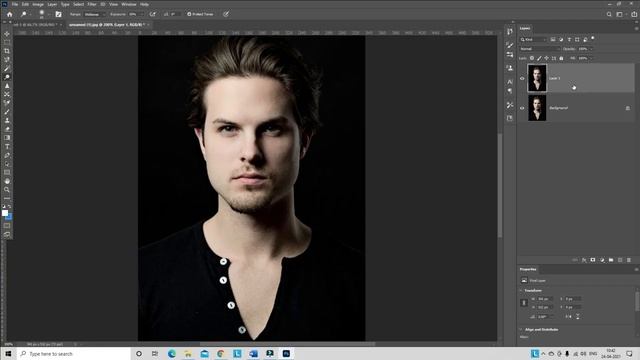
Task: Enable airbrush-style build-up in options bar
Action: click(x=153, y=14)
